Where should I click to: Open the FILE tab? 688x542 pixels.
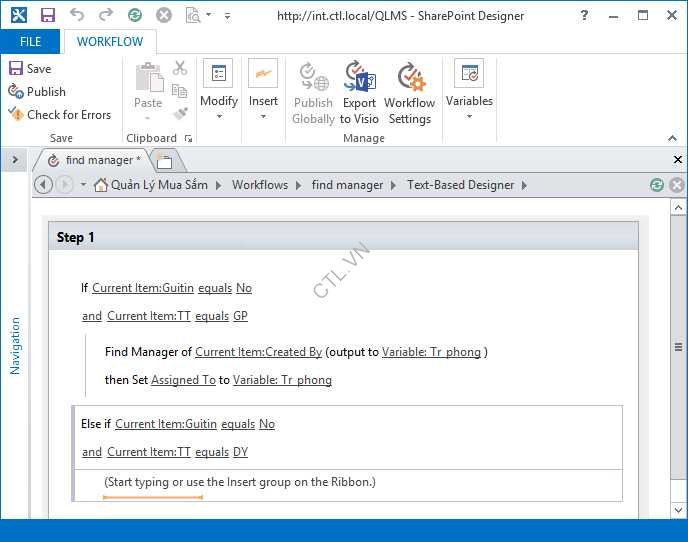(30, 41)
